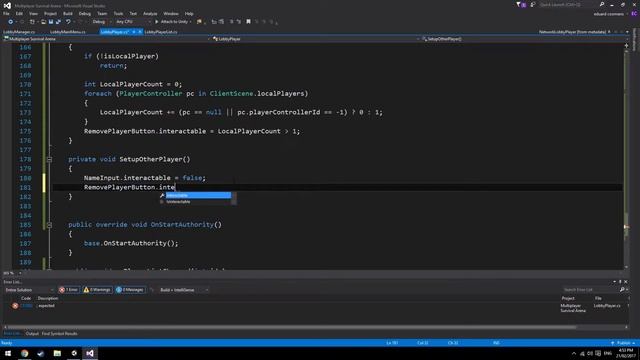Click the Open File toolbar icon
Viewport: 640px width, 360px height.
click(43, 22)
